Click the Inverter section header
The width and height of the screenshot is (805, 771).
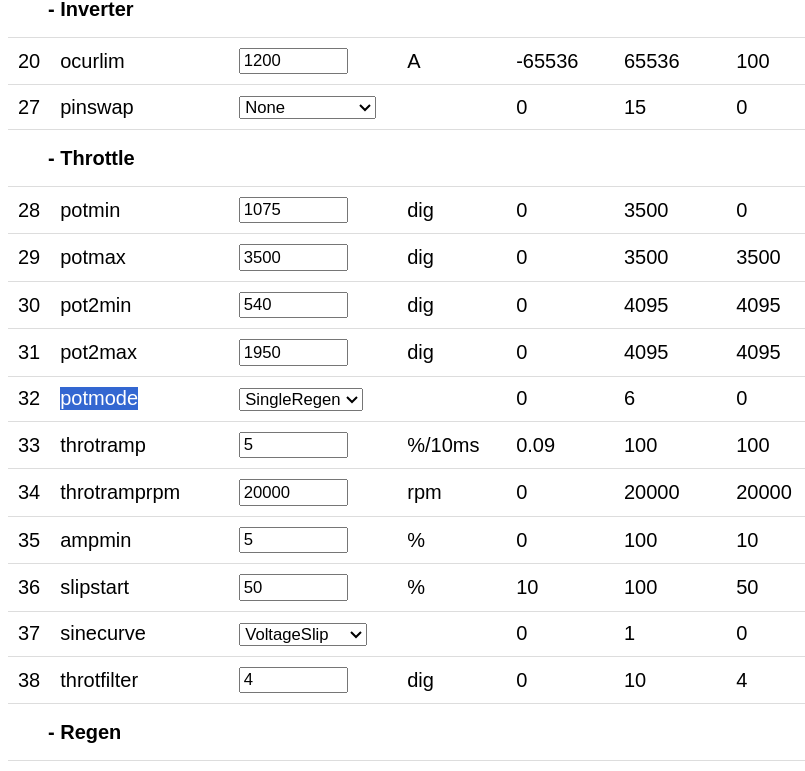pos(90,10)
